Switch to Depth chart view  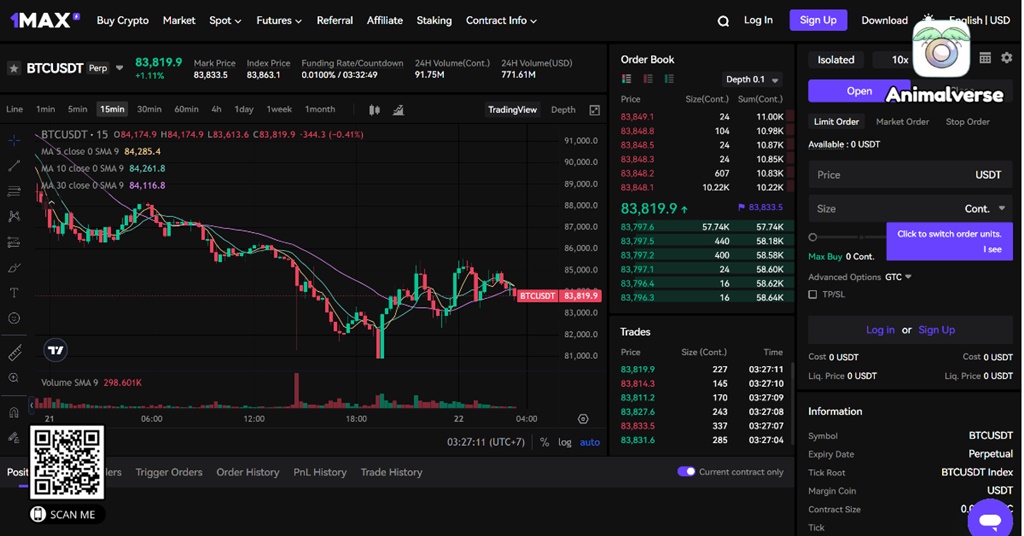(x=563, y=110)
